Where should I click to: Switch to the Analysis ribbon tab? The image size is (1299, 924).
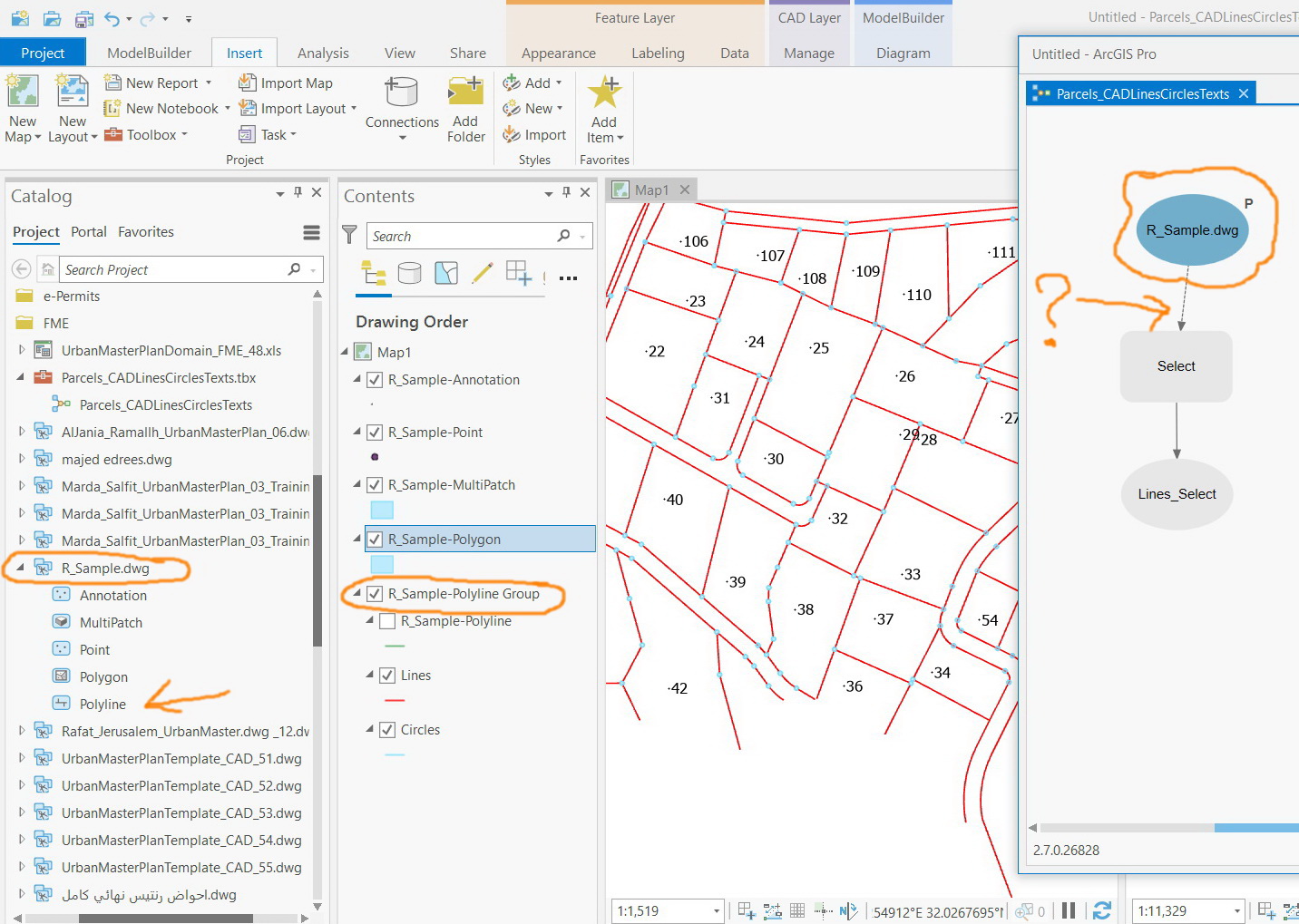(323, 53)
